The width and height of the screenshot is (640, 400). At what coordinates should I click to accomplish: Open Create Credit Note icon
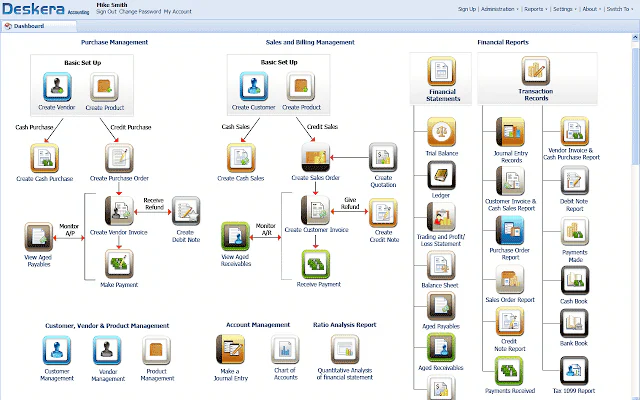point(383,213)
